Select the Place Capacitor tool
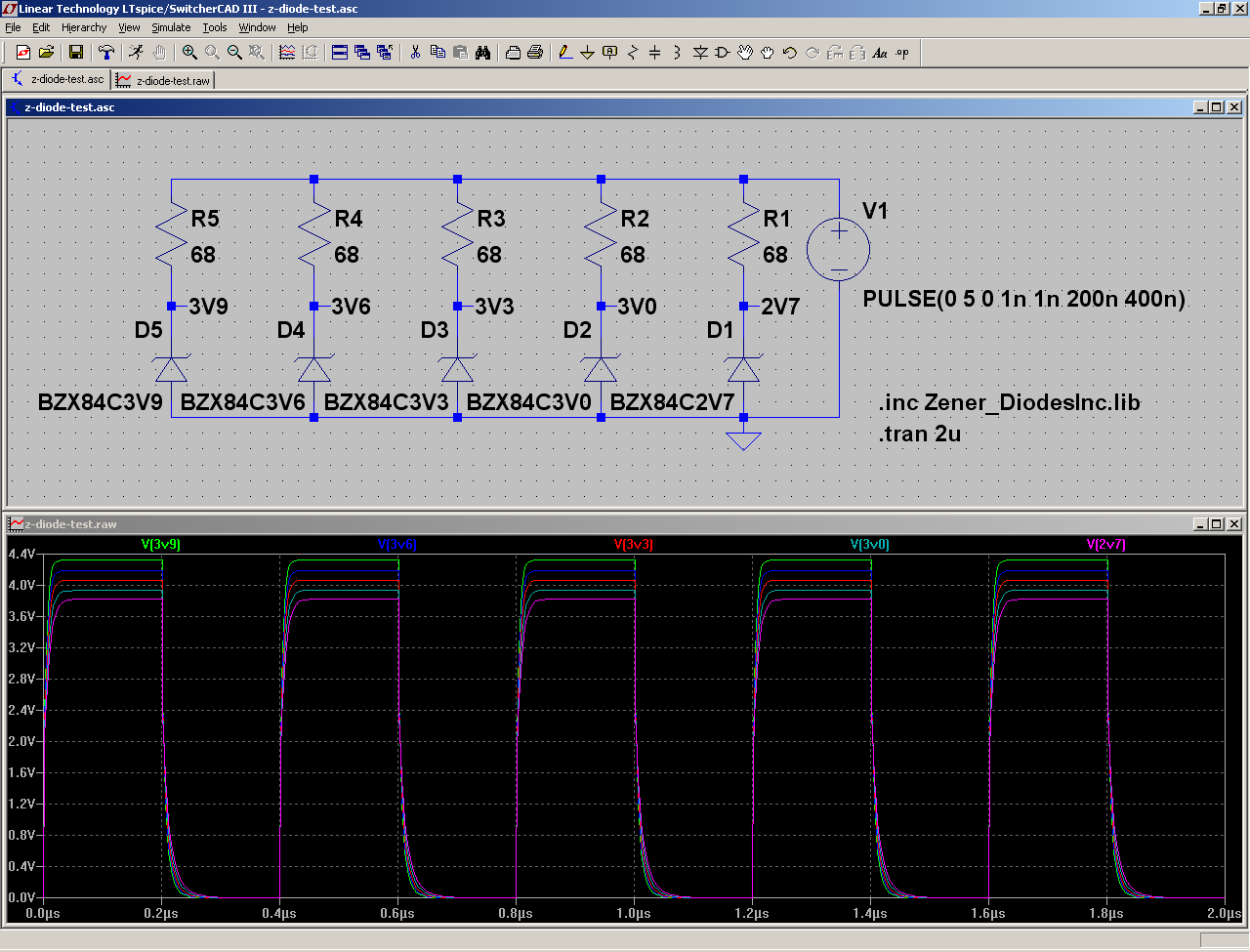 click(655, 53)
